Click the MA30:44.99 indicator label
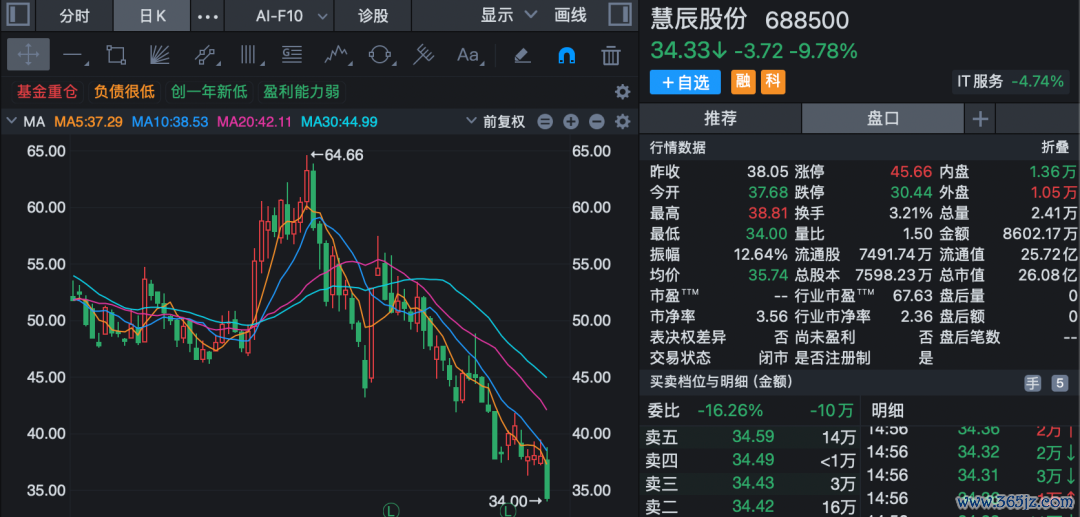The height and width of the screenshot is (517, 1080). tap(340, 122)
